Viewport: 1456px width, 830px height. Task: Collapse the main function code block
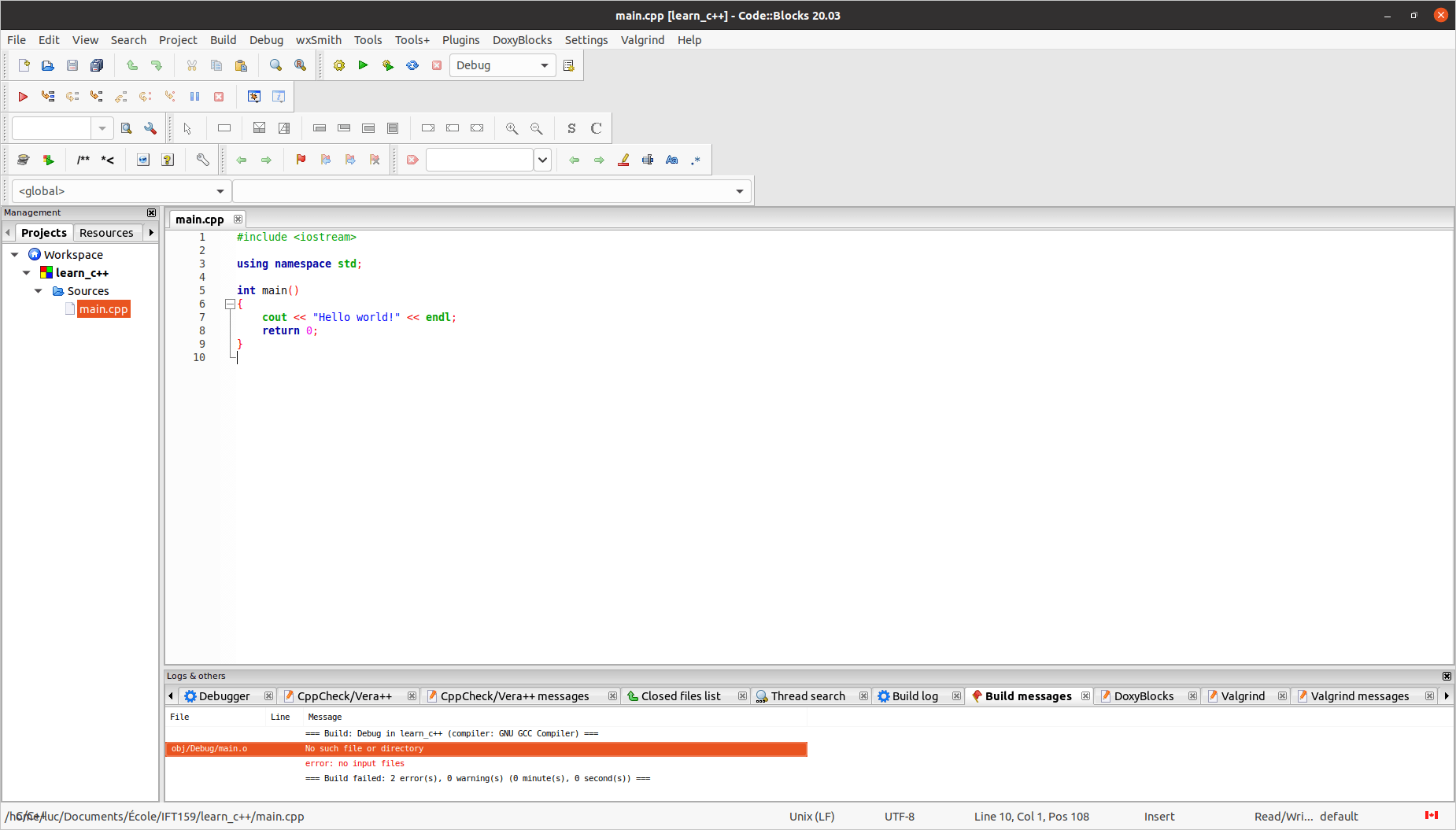click(x=229, y=304)
